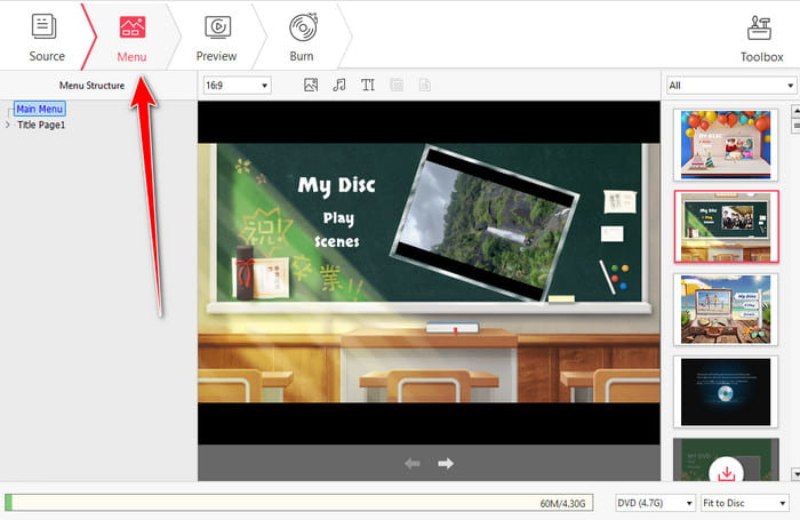
Task: Go to previous menu page arrow
Action: 412,463
